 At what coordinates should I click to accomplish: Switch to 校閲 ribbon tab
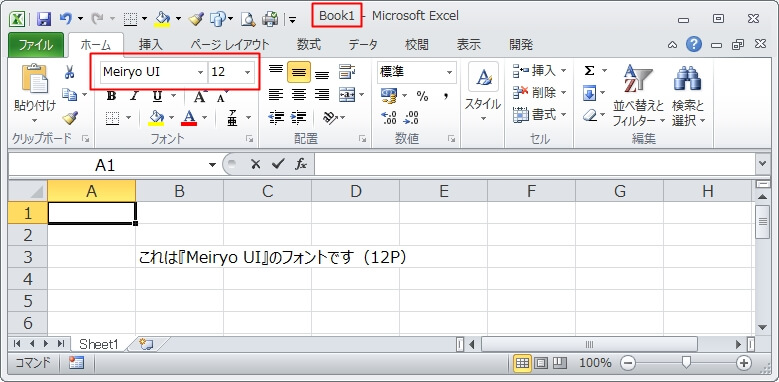[416, 45]
